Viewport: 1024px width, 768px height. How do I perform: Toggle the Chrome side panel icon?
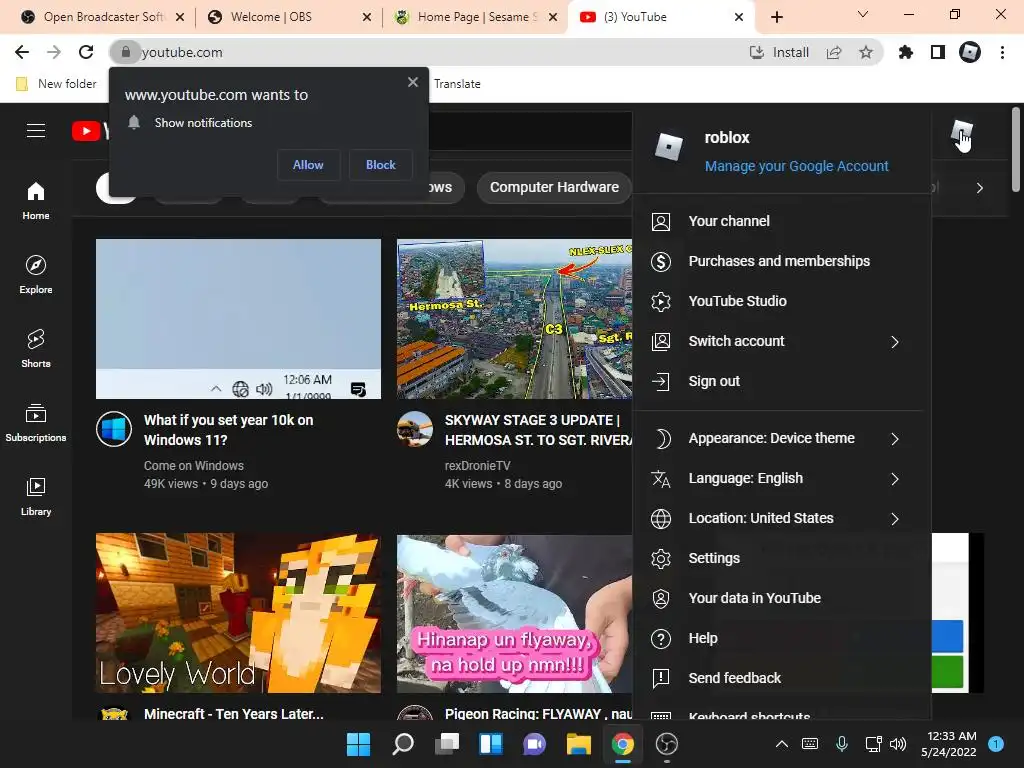tap(938, 52)
